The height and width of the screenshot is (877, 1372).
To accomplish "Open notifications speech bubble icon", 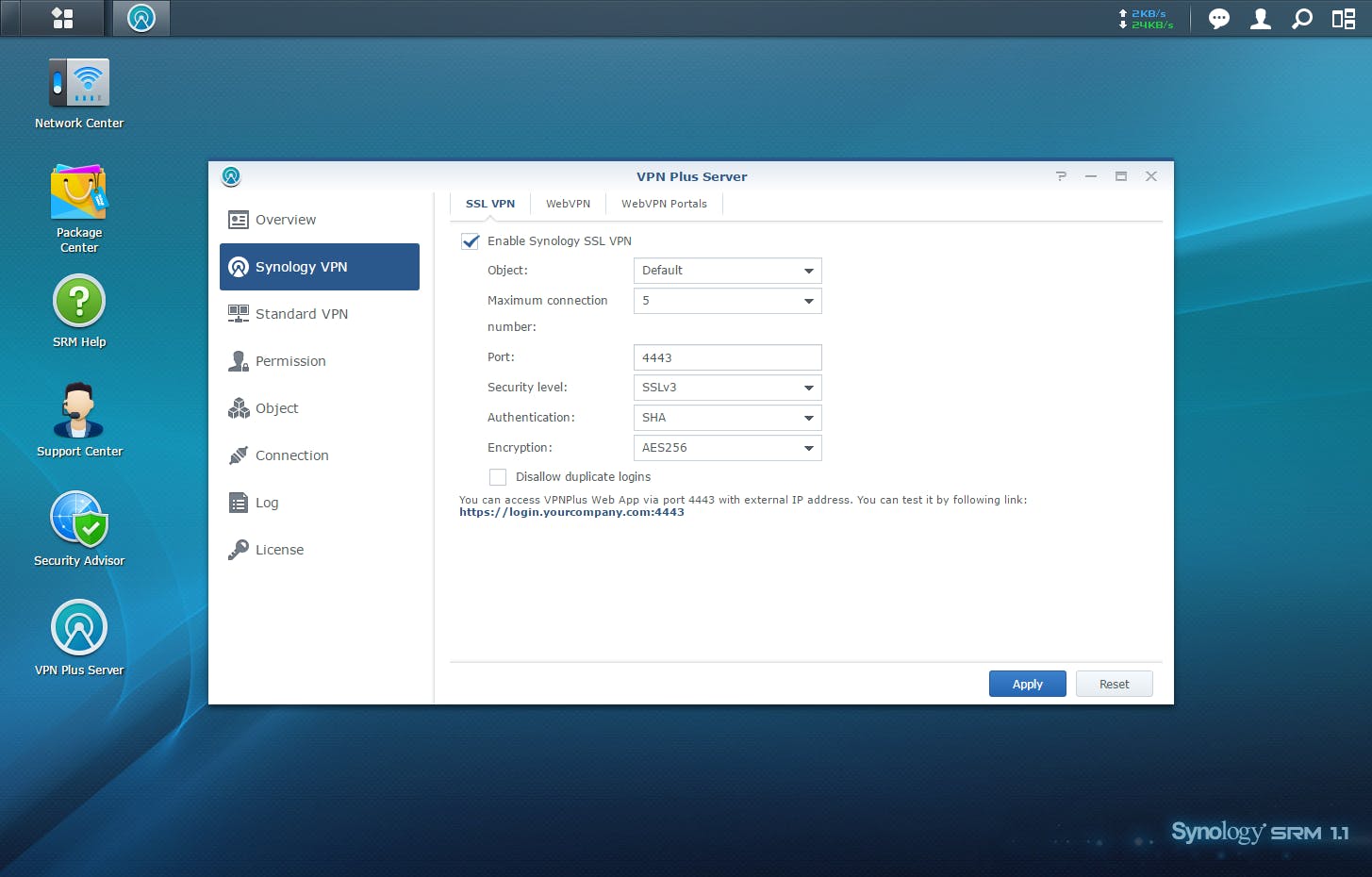I will (1219, 19).
